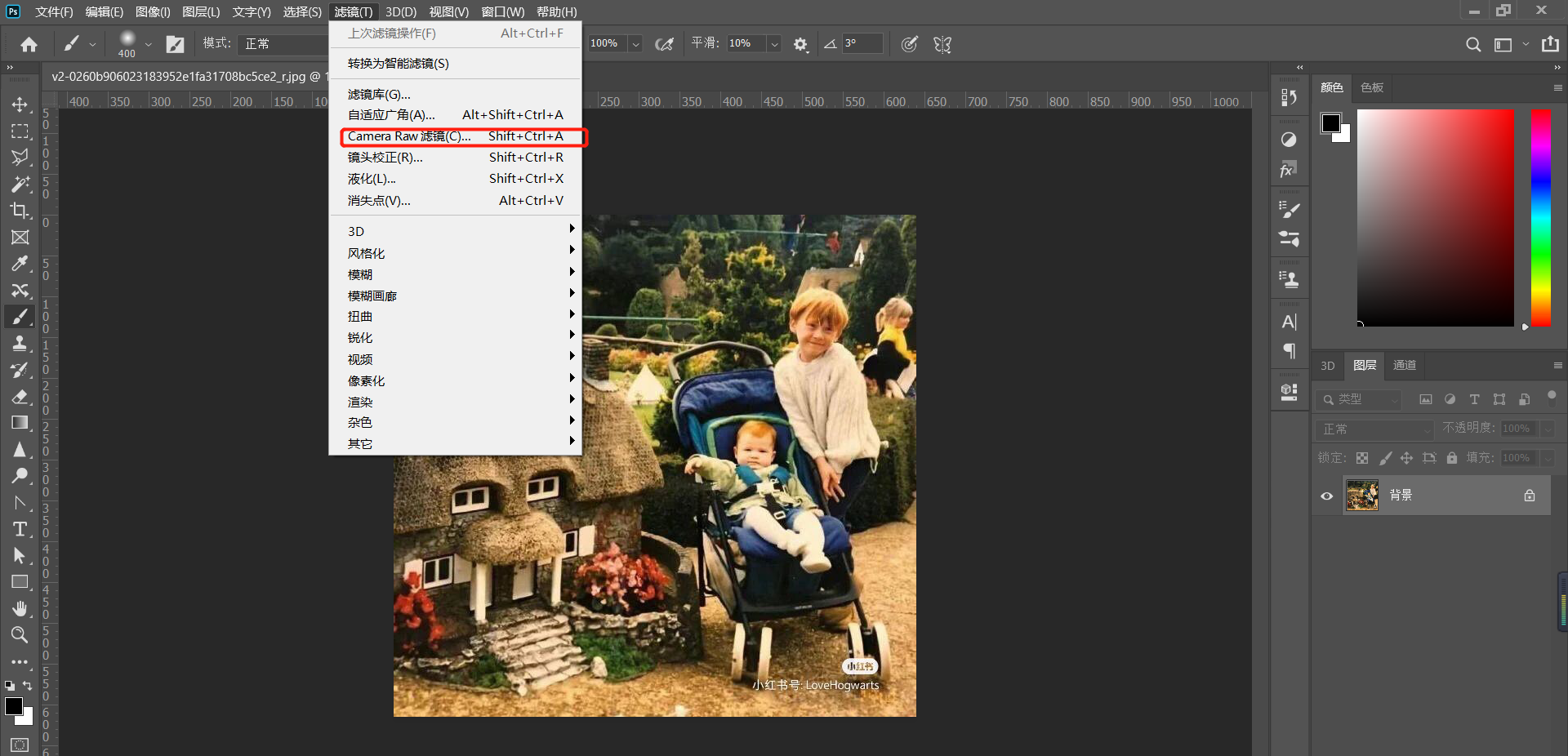Pick a color in the red color field
Screen dimensions: 1568x756
[x=1435, y=218]
